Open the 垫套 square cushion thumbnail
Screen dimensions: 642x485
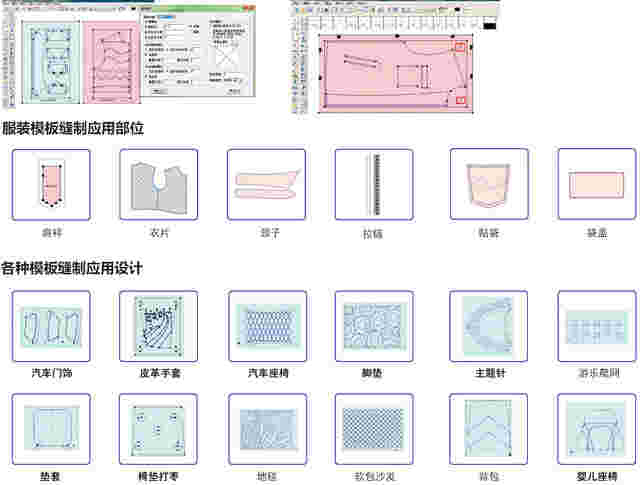tap(51, 429)
